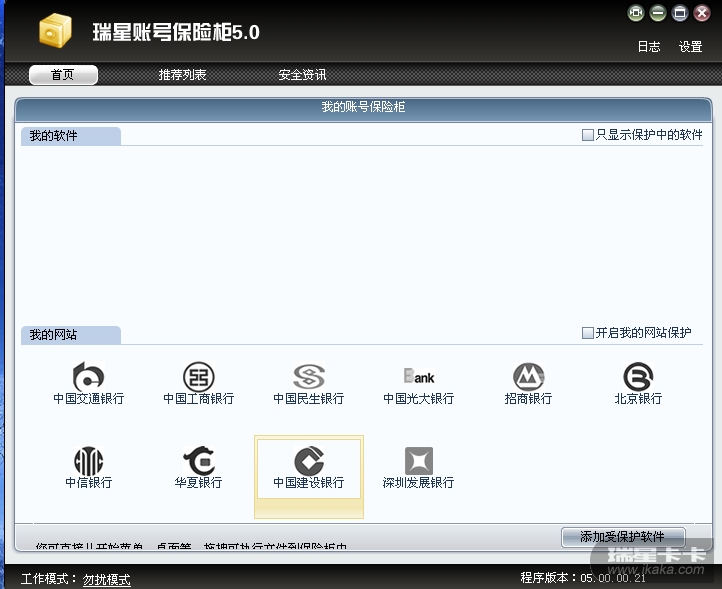Open the 推荐列表 tab

182,75
